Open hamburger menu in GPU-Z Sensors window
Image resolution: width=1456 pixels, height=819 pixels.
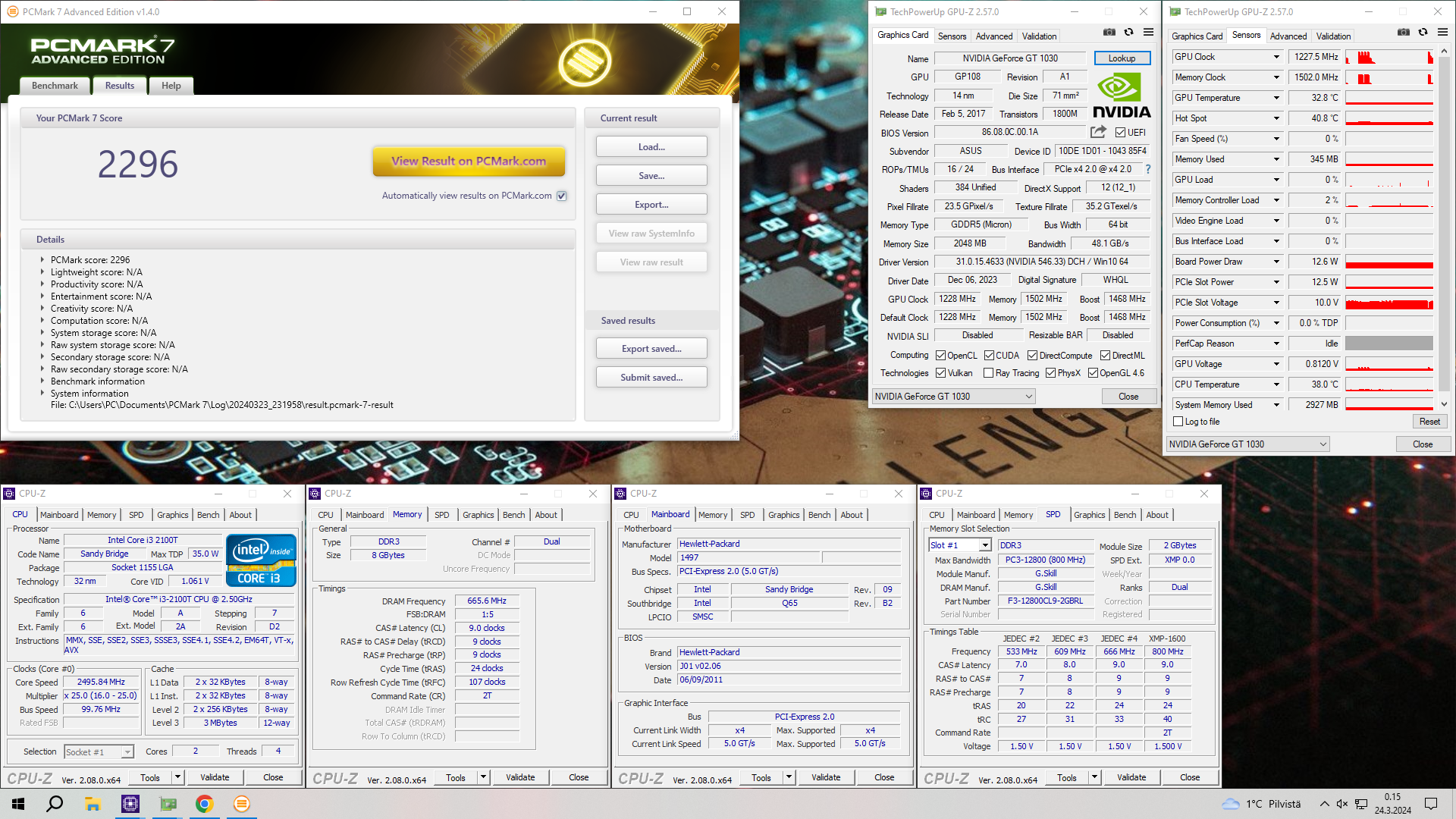1443,33
